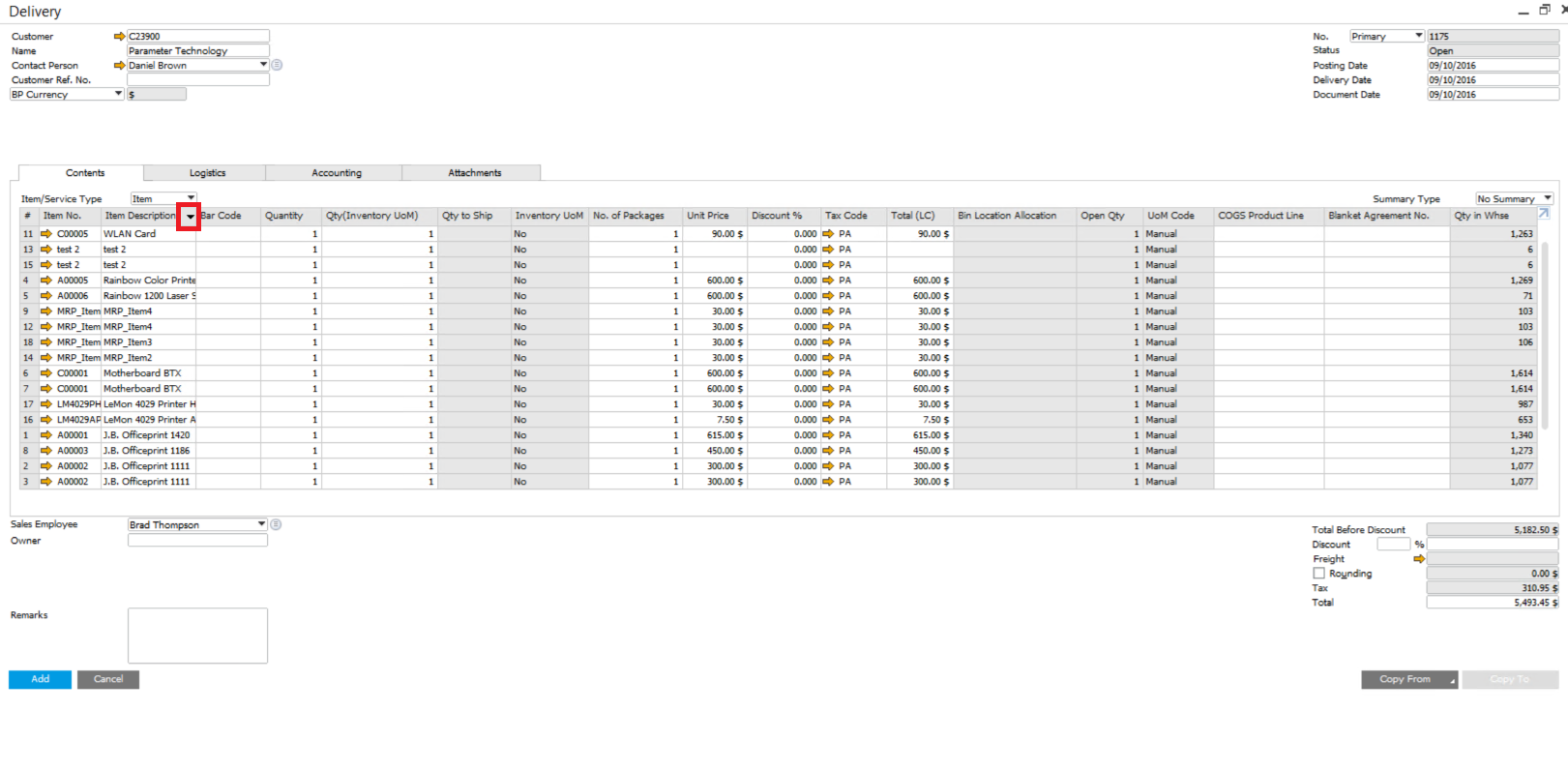Expand the Item/Service Type dropdown

191,198
